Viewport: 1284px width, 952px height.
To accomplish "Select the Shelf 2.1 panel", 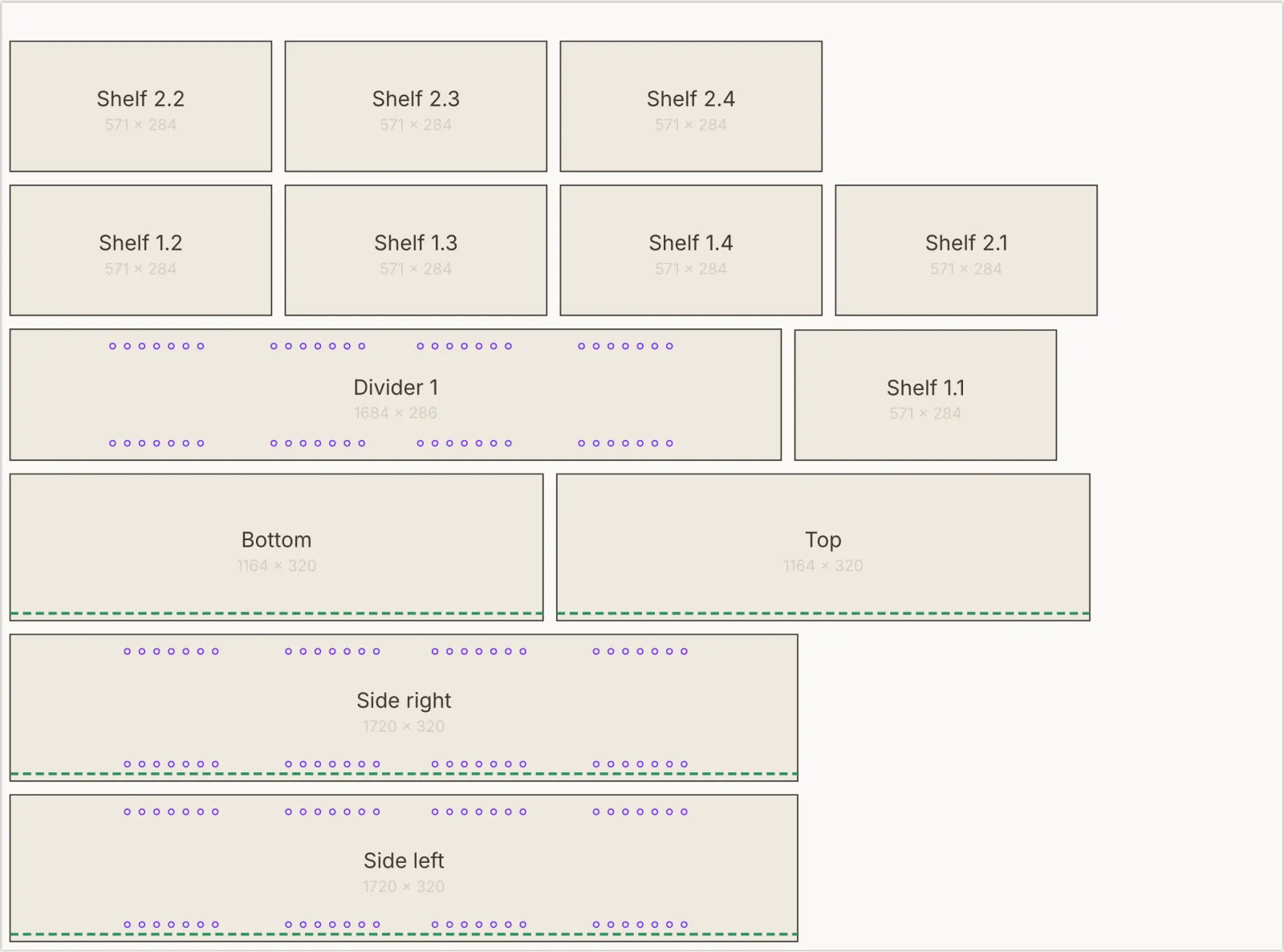I will [x=966, y=250].
